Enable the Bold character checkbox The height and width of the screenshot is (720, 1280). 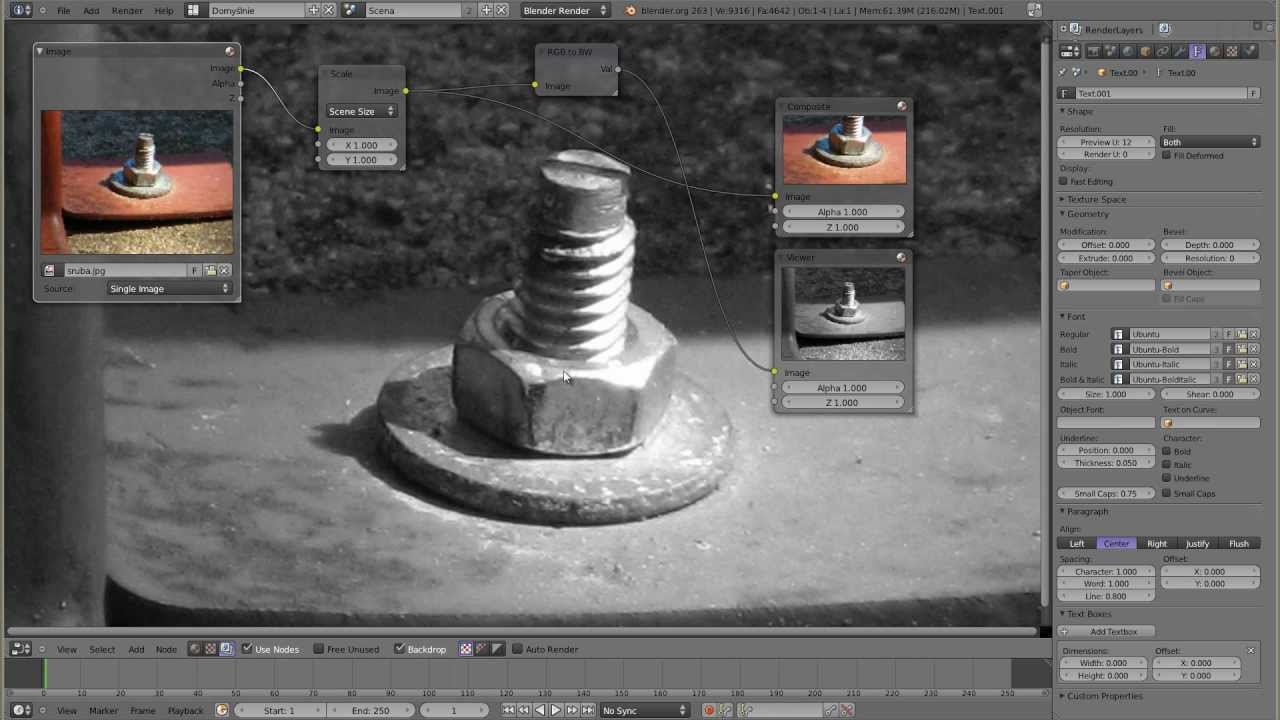(x=1167, y=451)
